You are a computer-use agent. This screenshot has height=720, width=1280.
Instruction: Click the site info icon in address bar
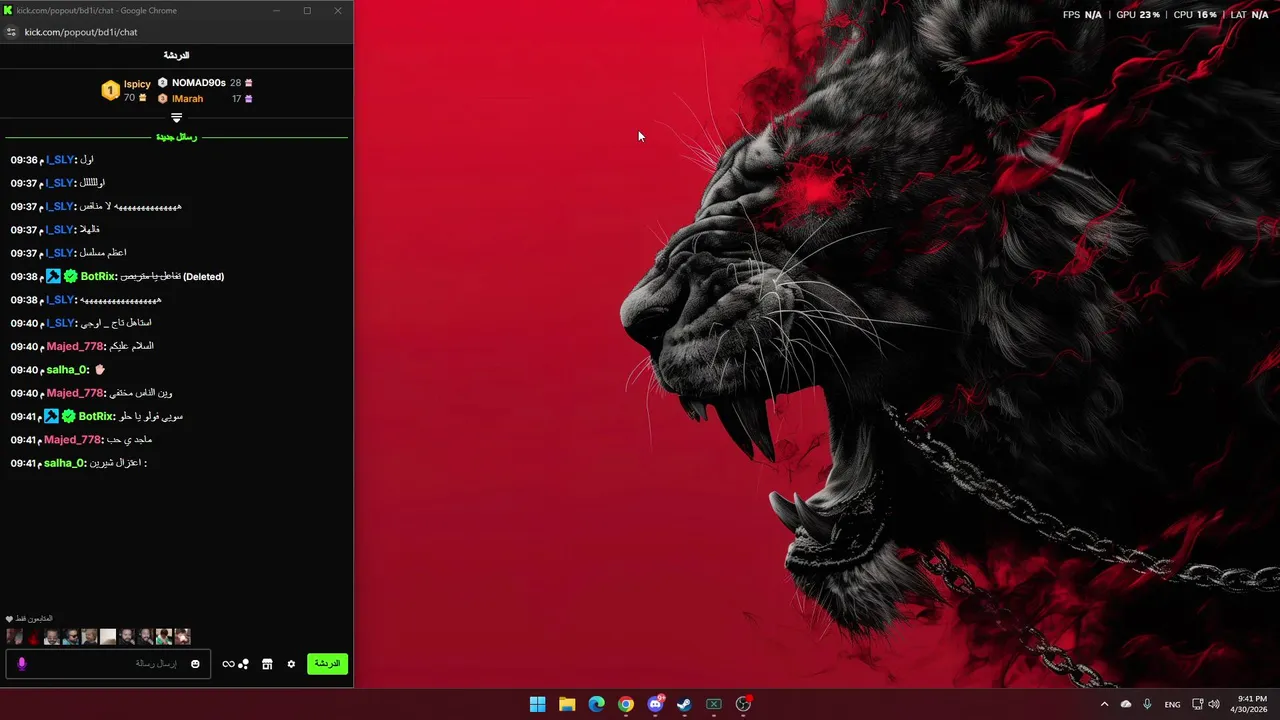11,32
